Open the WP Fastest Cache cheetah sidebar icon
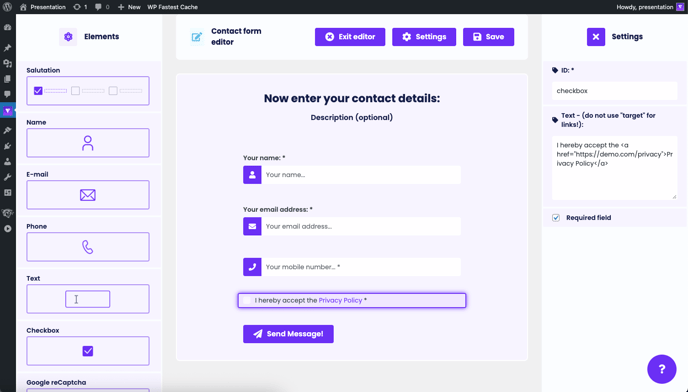 (7, 213)
